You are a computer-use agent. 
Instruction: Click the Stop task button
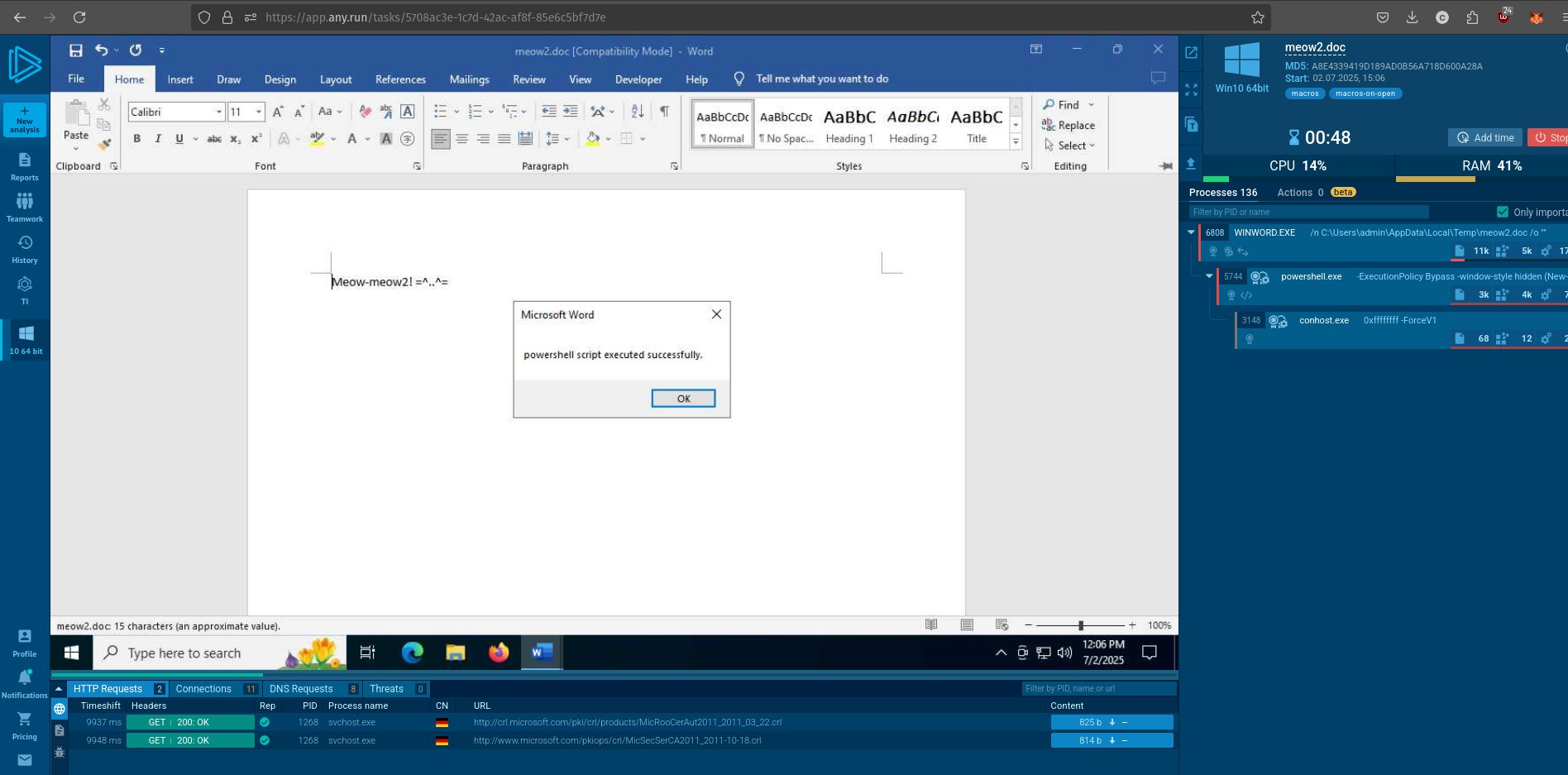tap(1549, 137)
